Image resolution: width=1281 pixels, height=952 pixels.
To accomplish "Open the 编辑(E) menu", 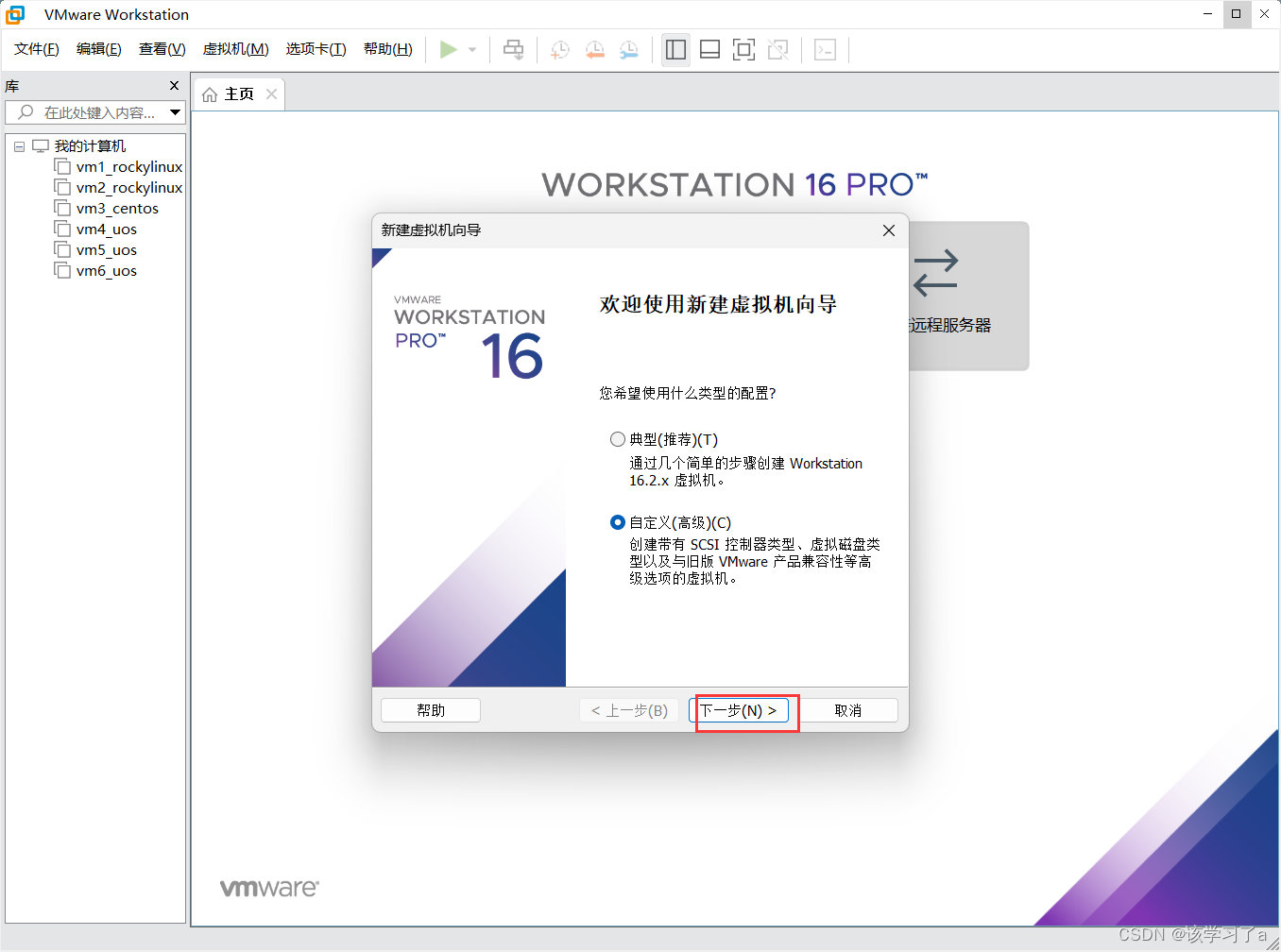I will [x=99, y=49].
